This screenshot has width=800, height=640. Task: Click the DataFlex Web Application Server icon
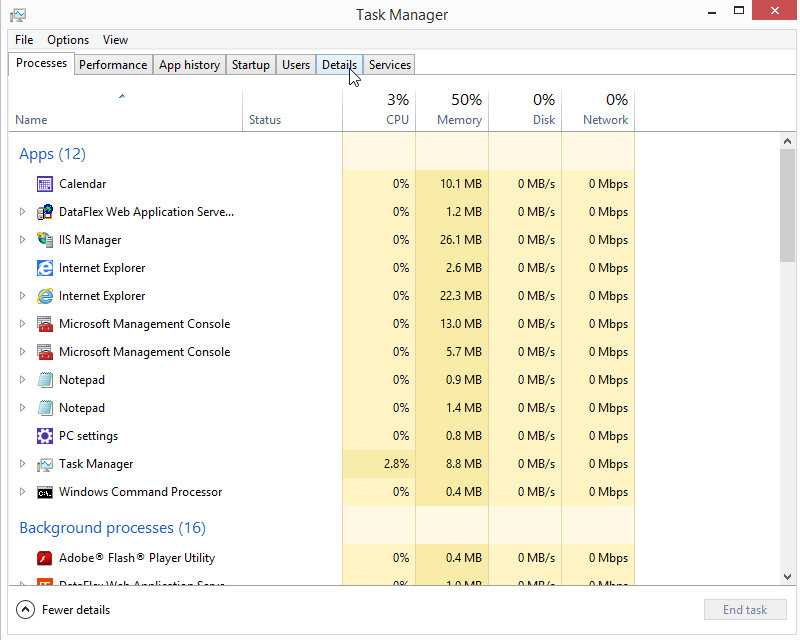click(x=45, y=212)
